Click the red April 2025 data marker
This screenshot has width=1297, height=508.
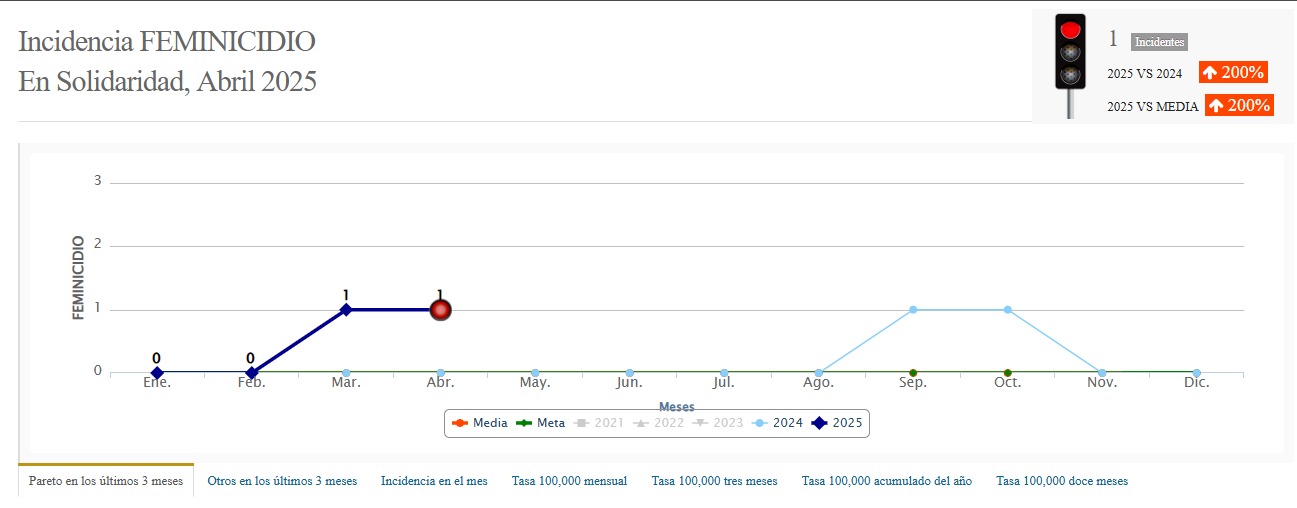[440, 310]
